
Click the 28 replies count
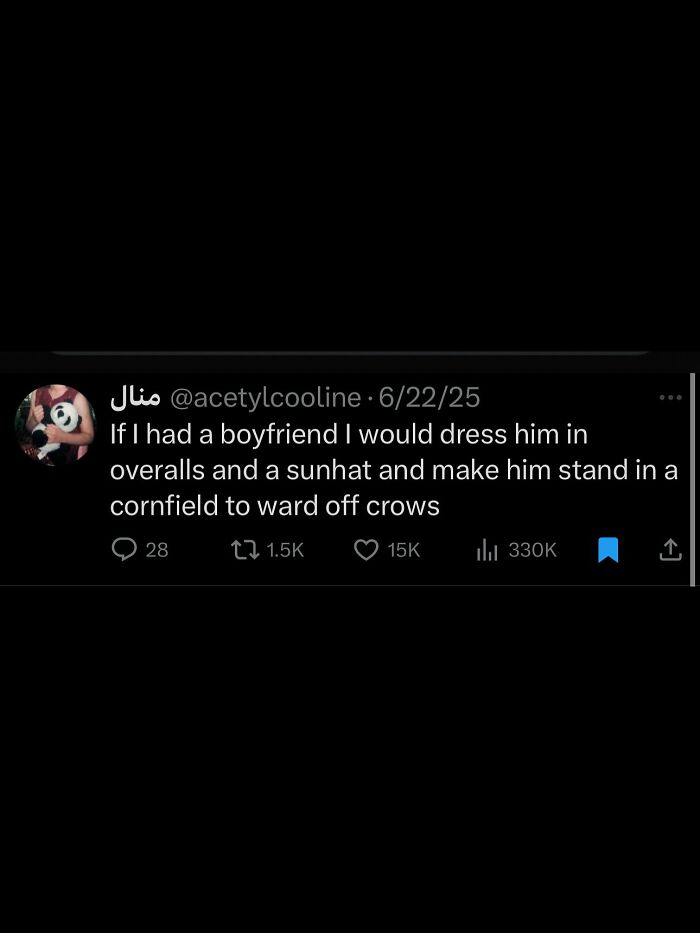coord(157,550)
